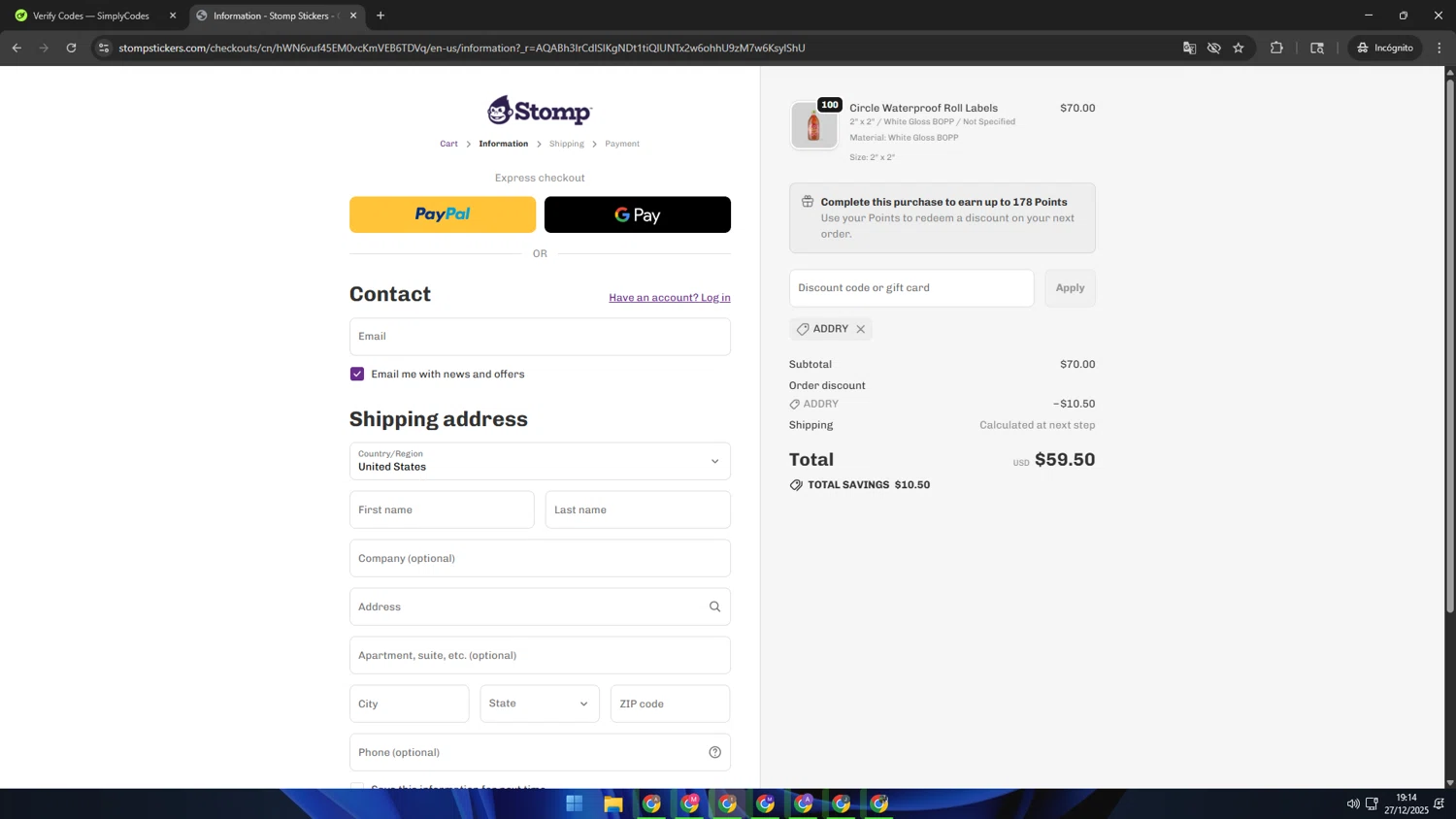Go to Cart breadcrumb
The height and width of the screenshot is (819, 1456).
coord(448,144)
